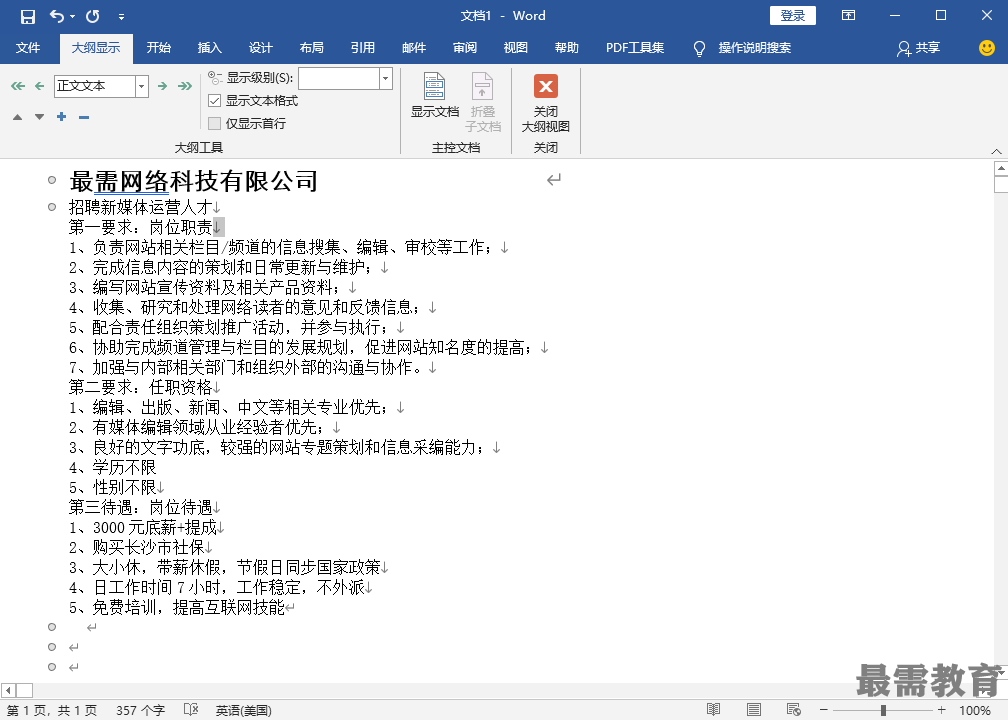Move selected item down in outline
Viewport: 1008px width, 720px height.
pos(40,117)
